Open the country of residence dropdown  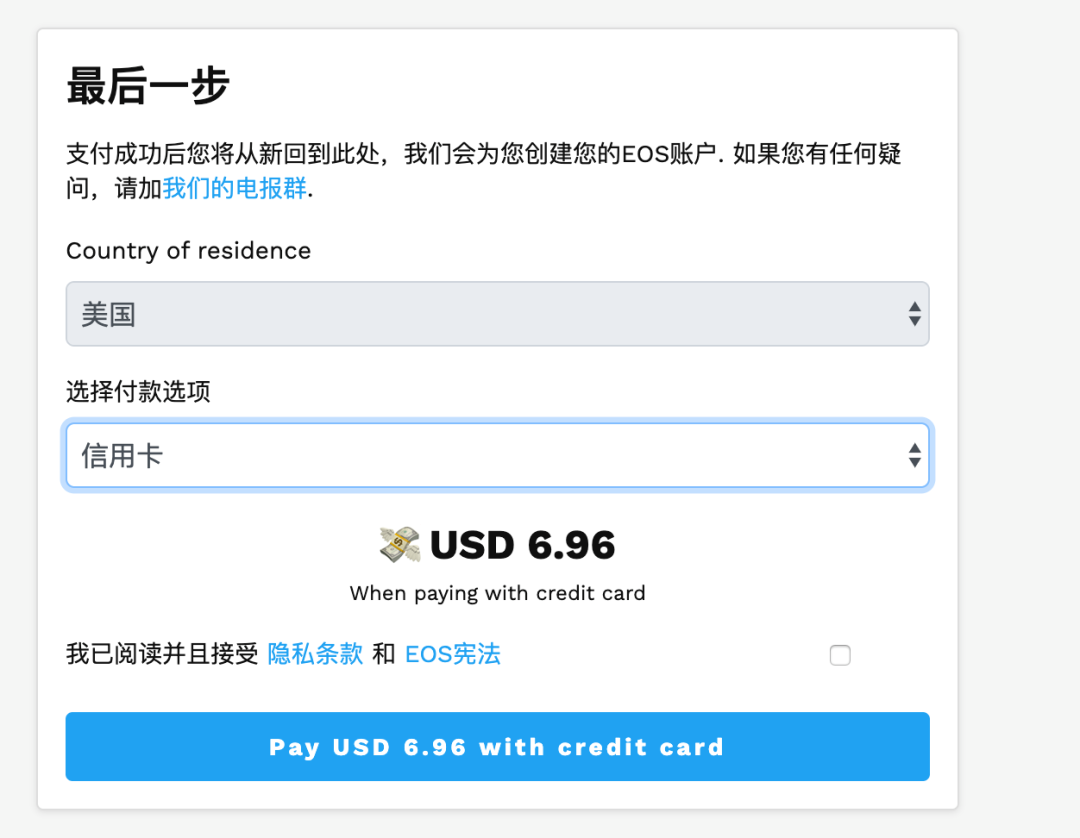point(497,314)
